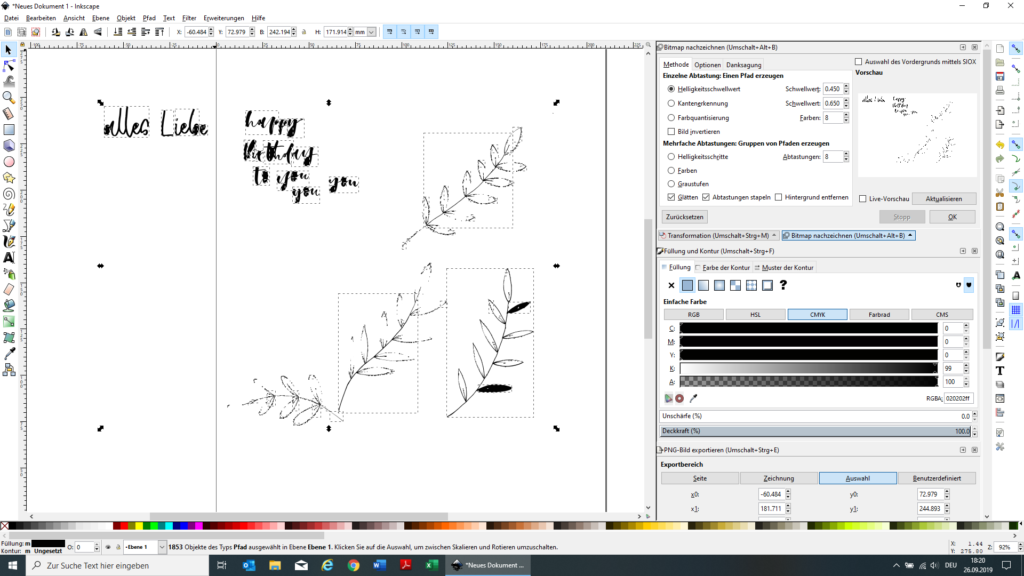Click the unknown paint question mark icon
This screenshot has width=1024, height=576.
pos(783,285)
